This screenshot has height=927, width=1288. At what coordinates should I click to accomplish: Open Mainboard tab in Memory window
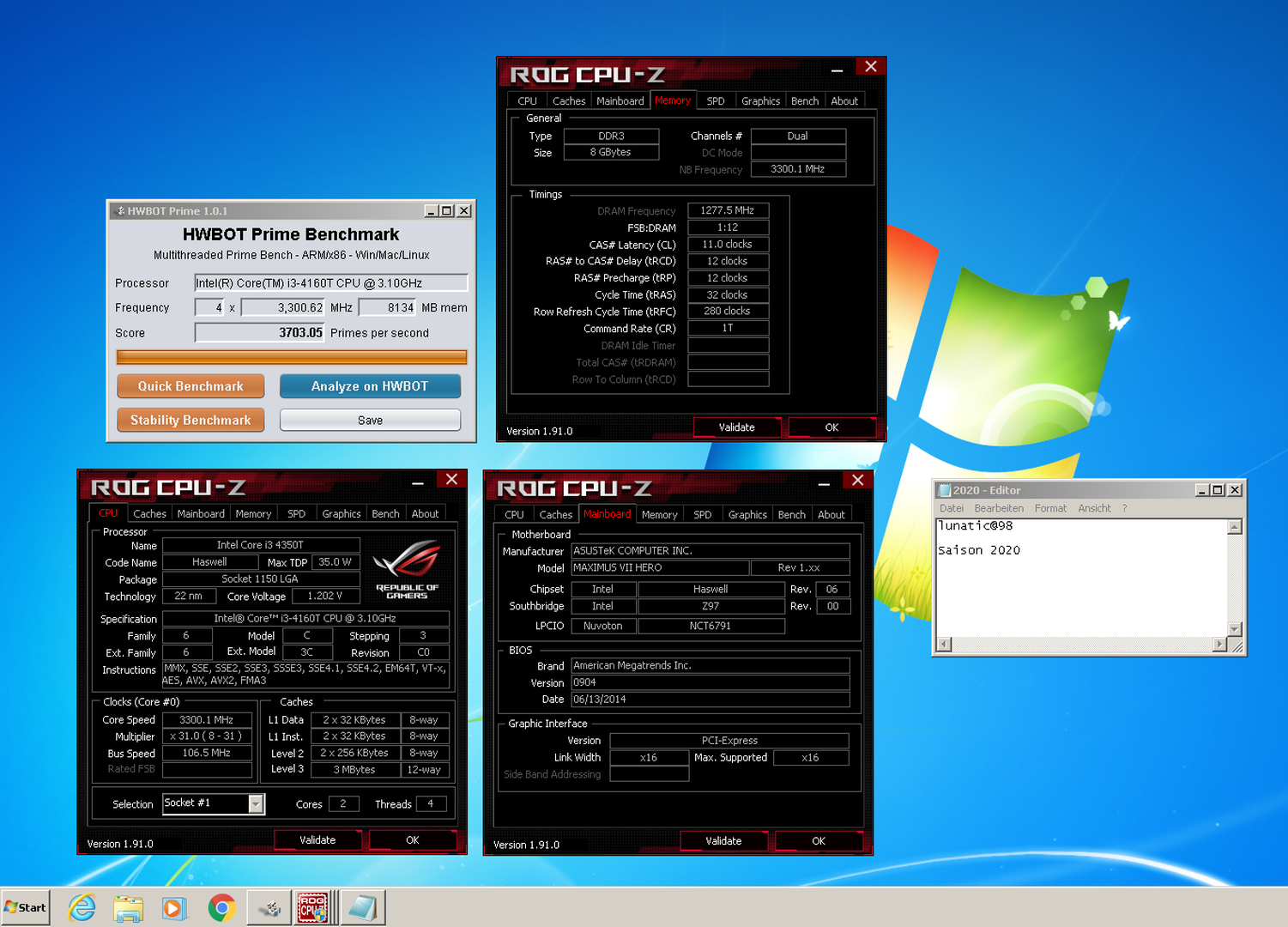click(x=620, y=101)
